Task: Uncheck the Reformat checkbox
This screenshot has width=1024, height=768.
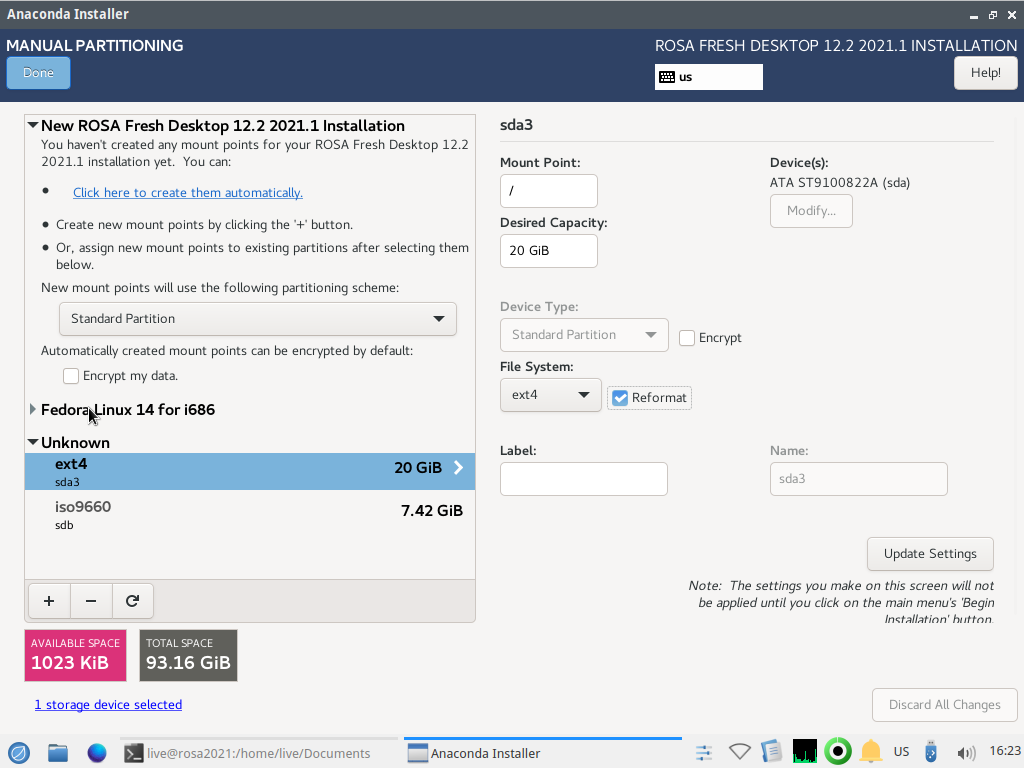Action: tap(620, 398)
